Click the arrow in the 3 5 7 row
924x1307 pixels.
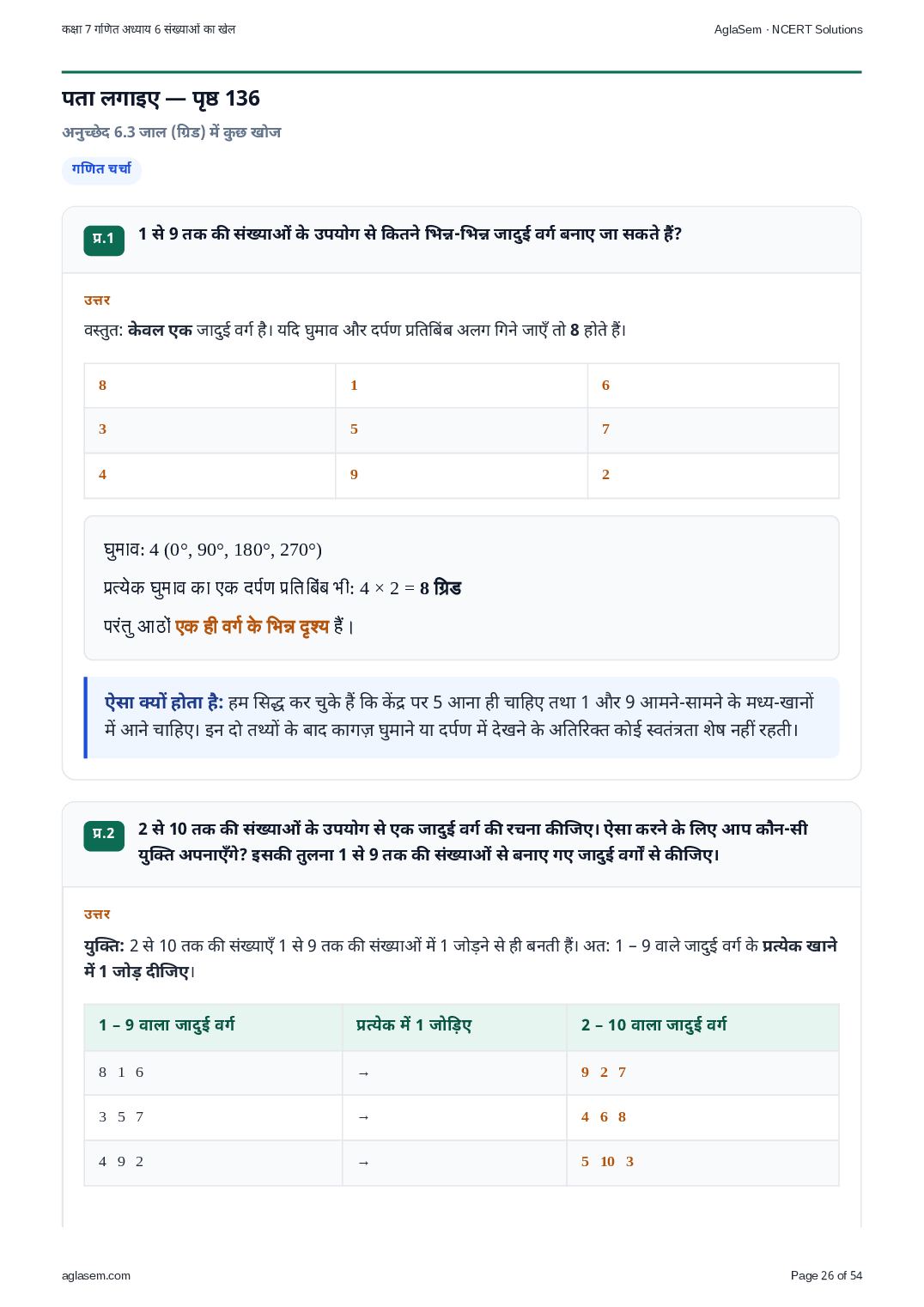point(363,1118)
